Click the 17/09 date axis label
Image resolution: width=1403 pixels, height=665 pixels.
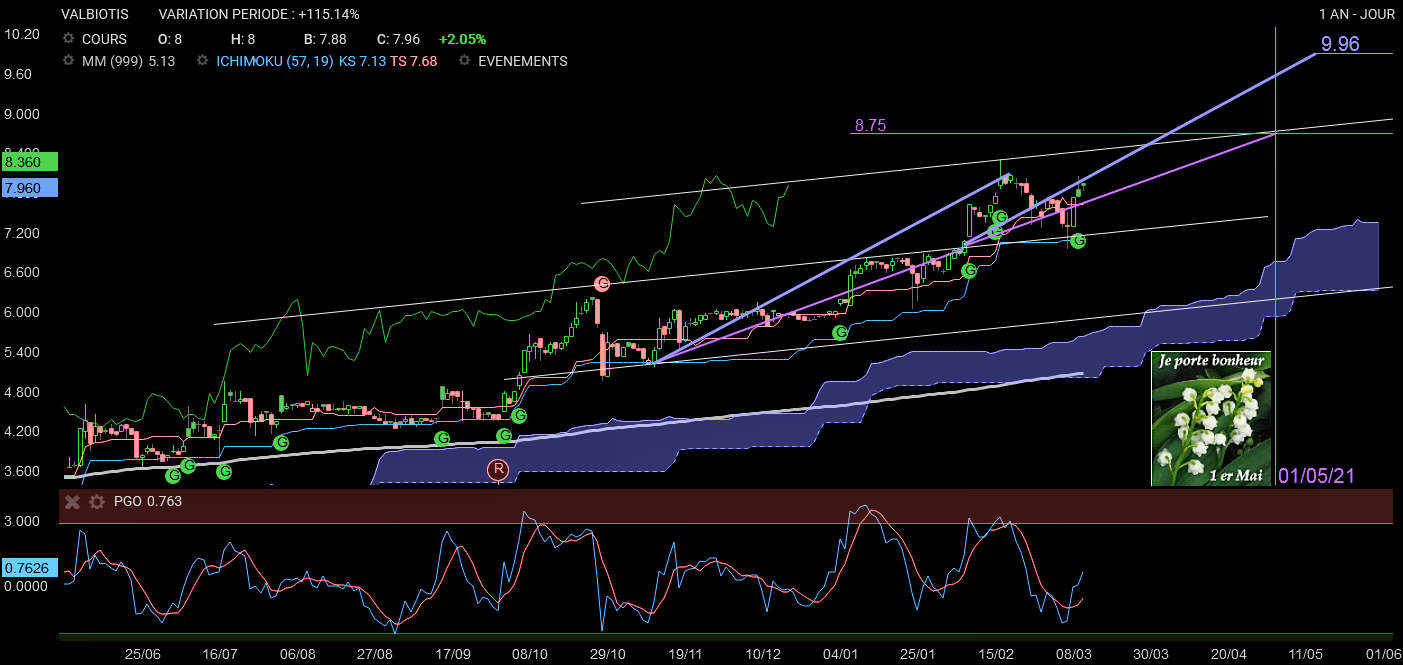[x=453, y=654]
